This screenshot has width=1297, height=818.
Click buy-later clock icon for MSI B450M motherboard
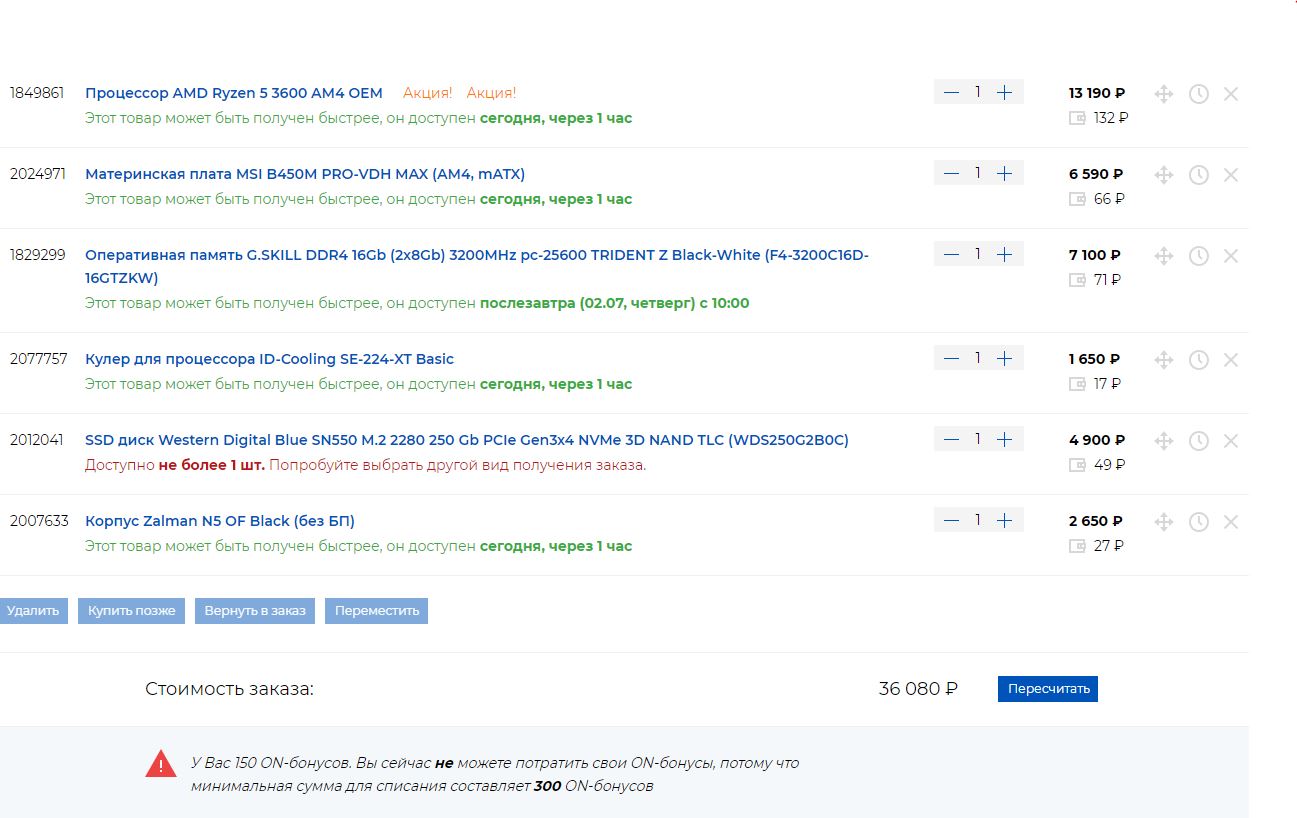pos(1199,175)
